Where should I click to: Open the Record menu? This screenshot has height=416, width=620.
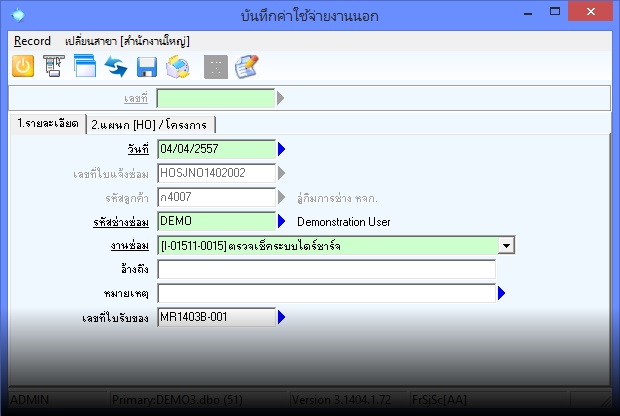pyautogui.click(x=32, y=41)
